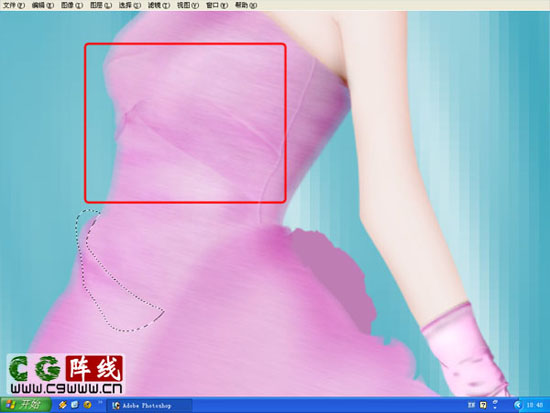Image resolution: width=550 pixels, height=413 pixels.
Task: Open the 视图 (View) menu
Action: point(188,5)
